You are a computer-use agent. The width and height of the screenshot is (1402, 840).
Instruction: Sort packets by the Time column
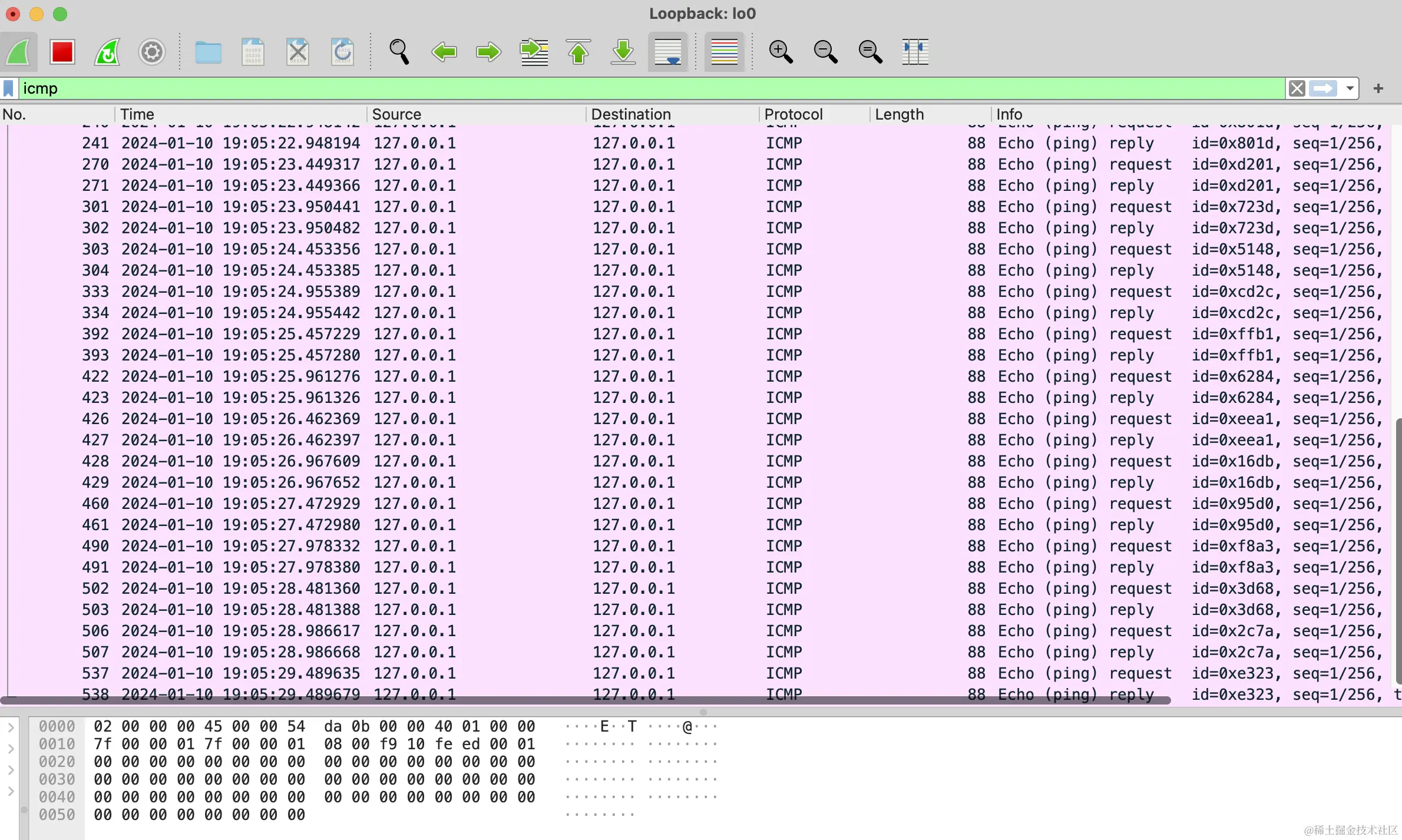point(137,114)
